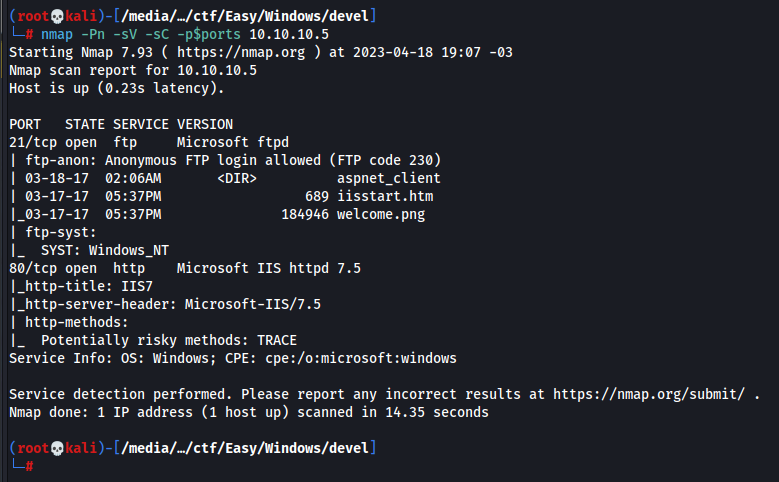Click the target IP in the nmap command
779x482 pixels.
click(x=294, y=36)
